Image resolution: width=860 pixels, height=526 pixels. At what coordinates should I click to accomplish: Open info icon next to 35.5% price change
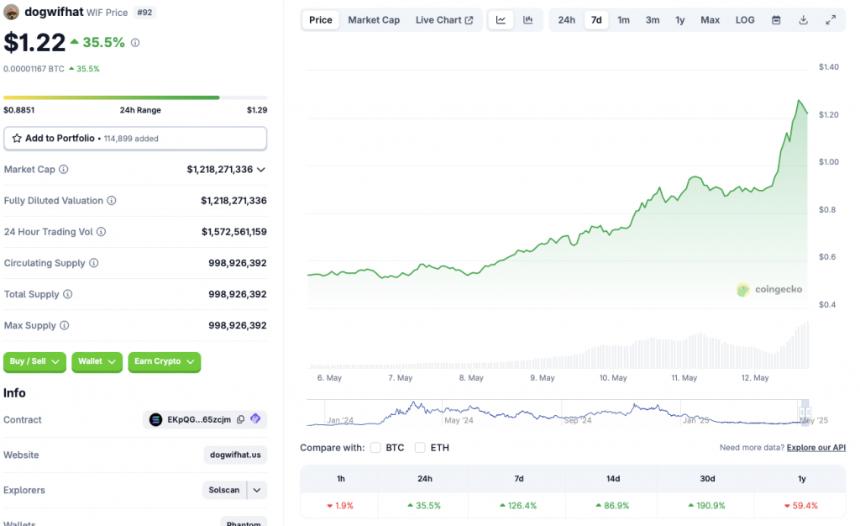(x=135, y=42)
